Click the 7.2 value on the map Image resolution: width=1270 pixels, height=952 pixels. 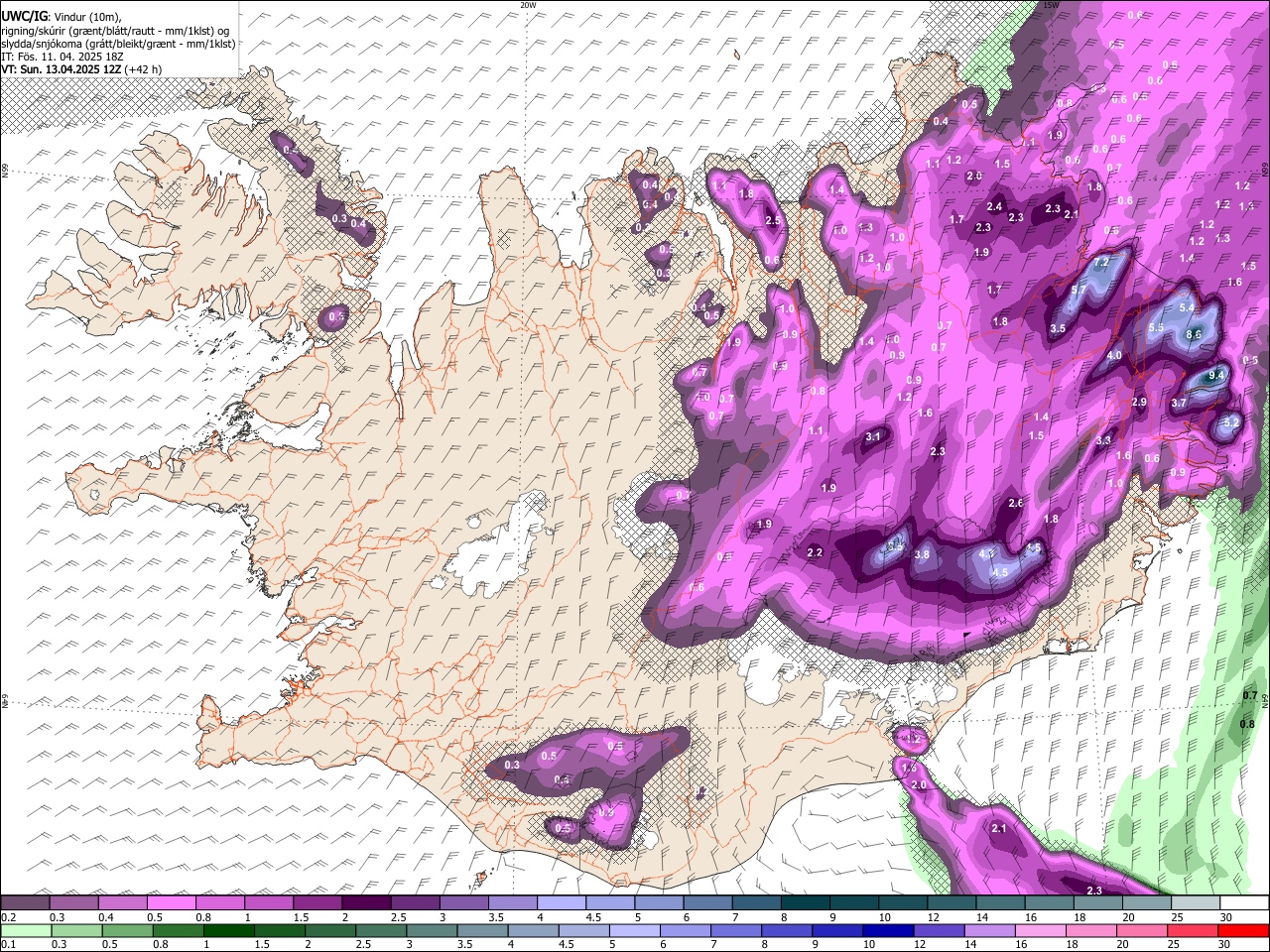1101,263
